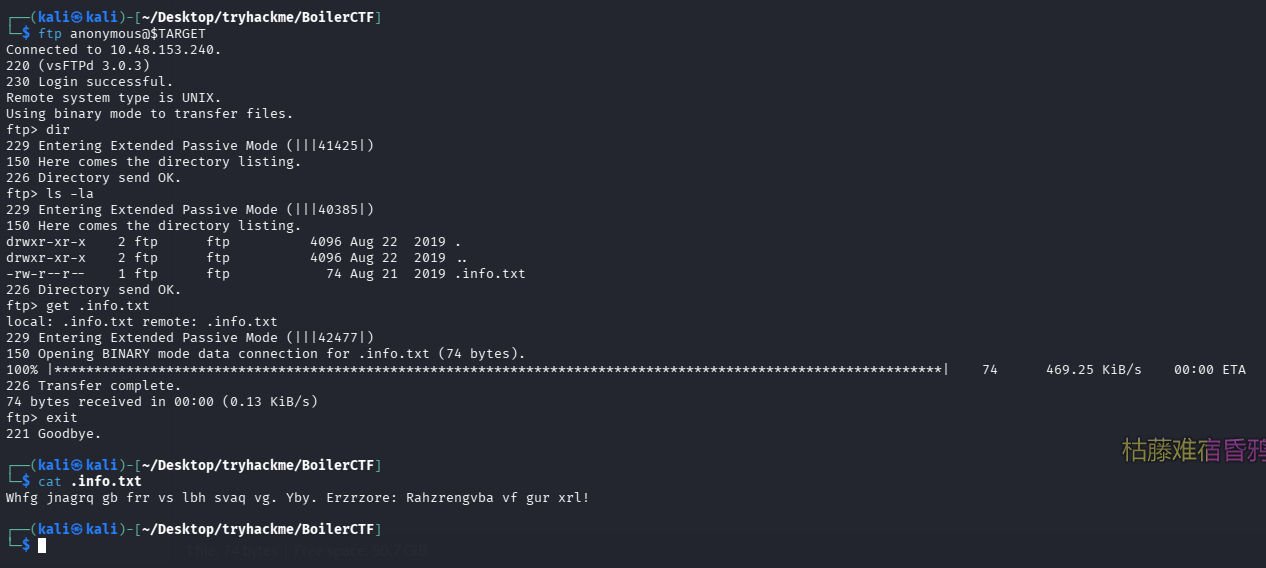The width and height of the screenshot is (1266, 568).
Task: Click the "ls -la" ftp command
Action: tap(69, 193)
